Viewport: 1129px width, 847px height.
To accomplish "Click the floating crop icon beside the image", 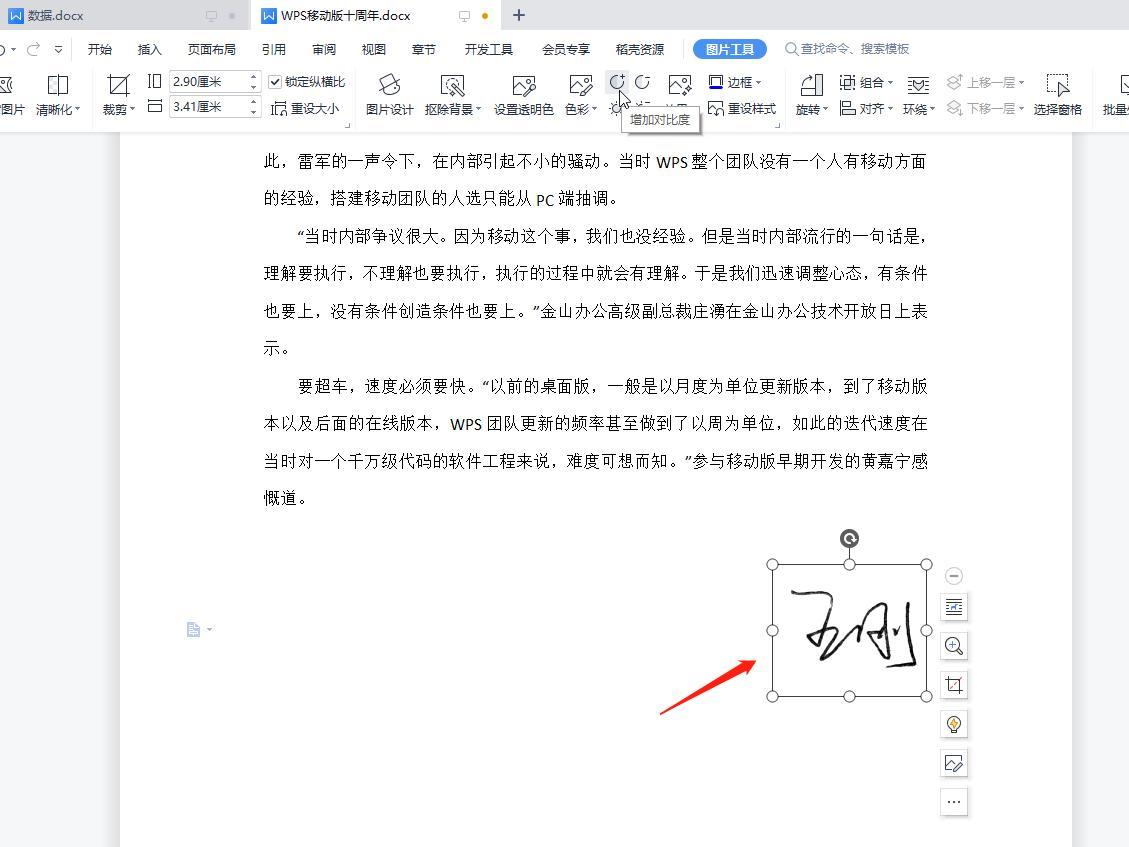I will pos(954,685).
